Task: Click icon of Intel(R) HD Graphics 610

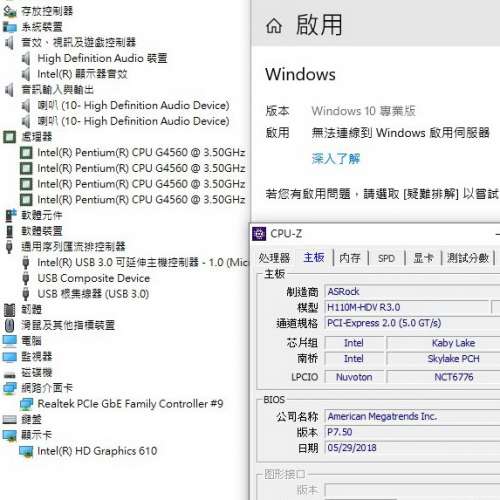Action: pyautogui.click(x=26, y=451)
